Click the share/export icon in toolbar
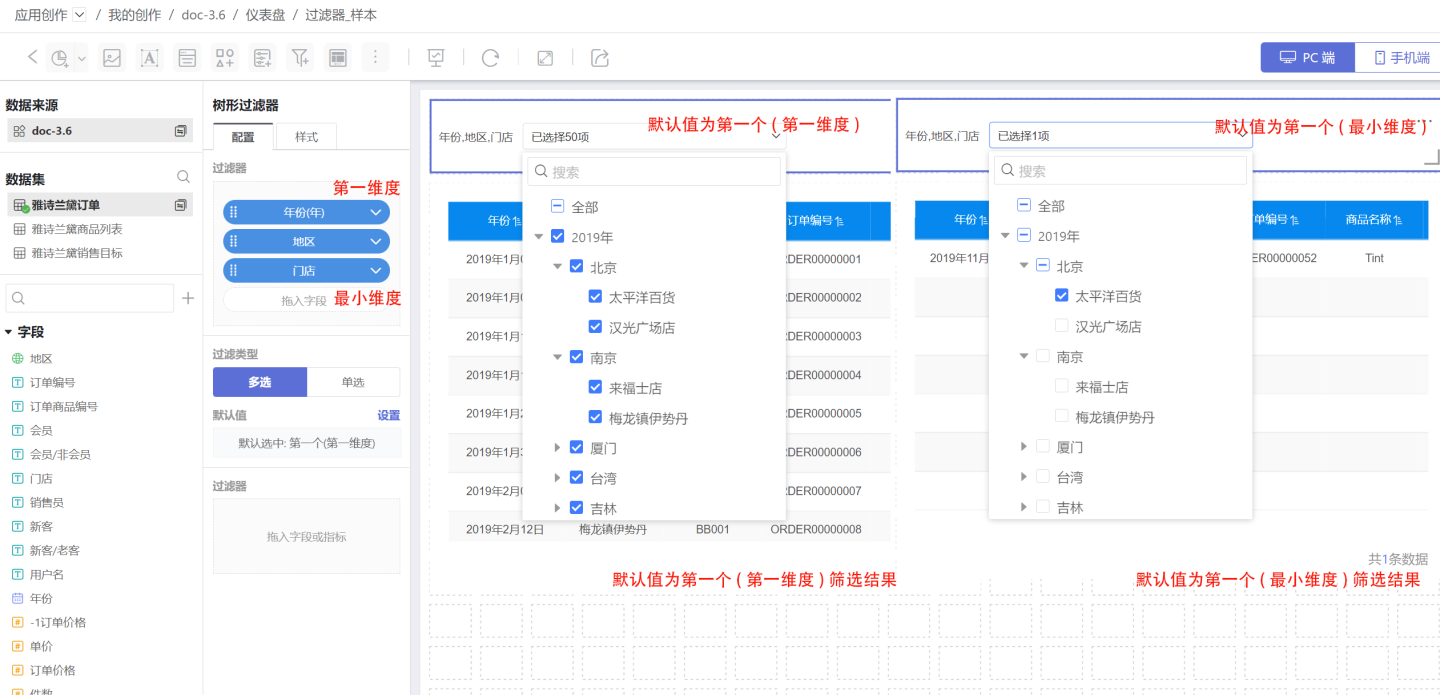Image resolution: width=1440 pixels, height=695 pixels. (x=600, y=58)
